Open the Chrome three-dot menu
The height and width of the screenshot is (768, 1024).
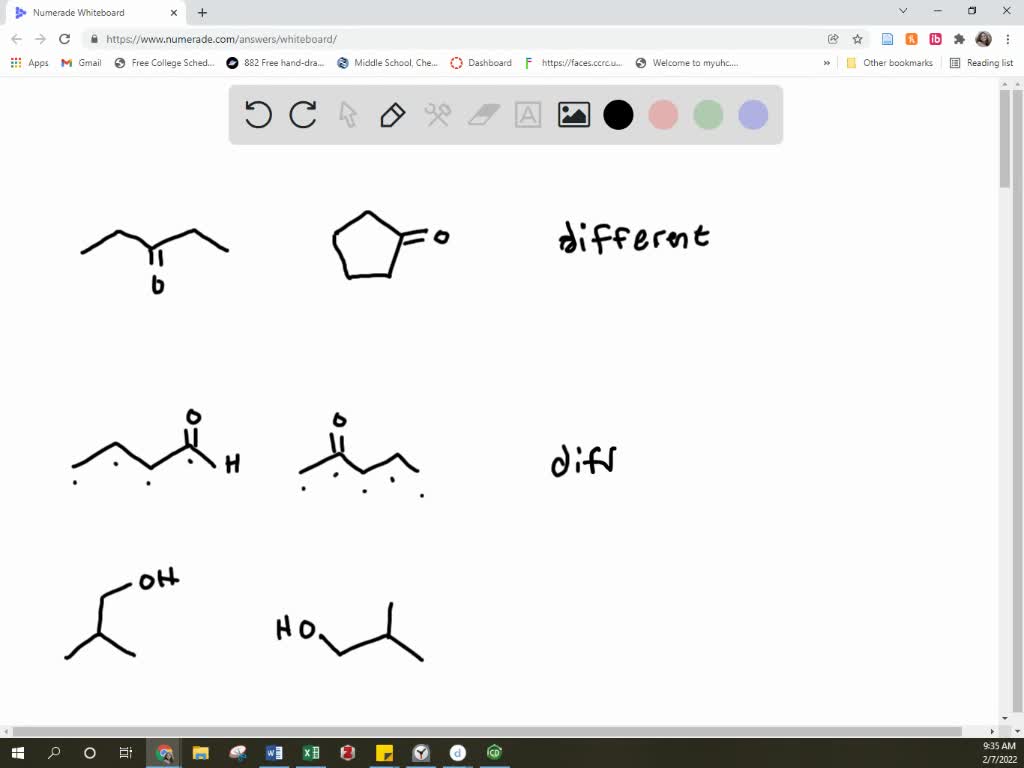pos(1008,39)
